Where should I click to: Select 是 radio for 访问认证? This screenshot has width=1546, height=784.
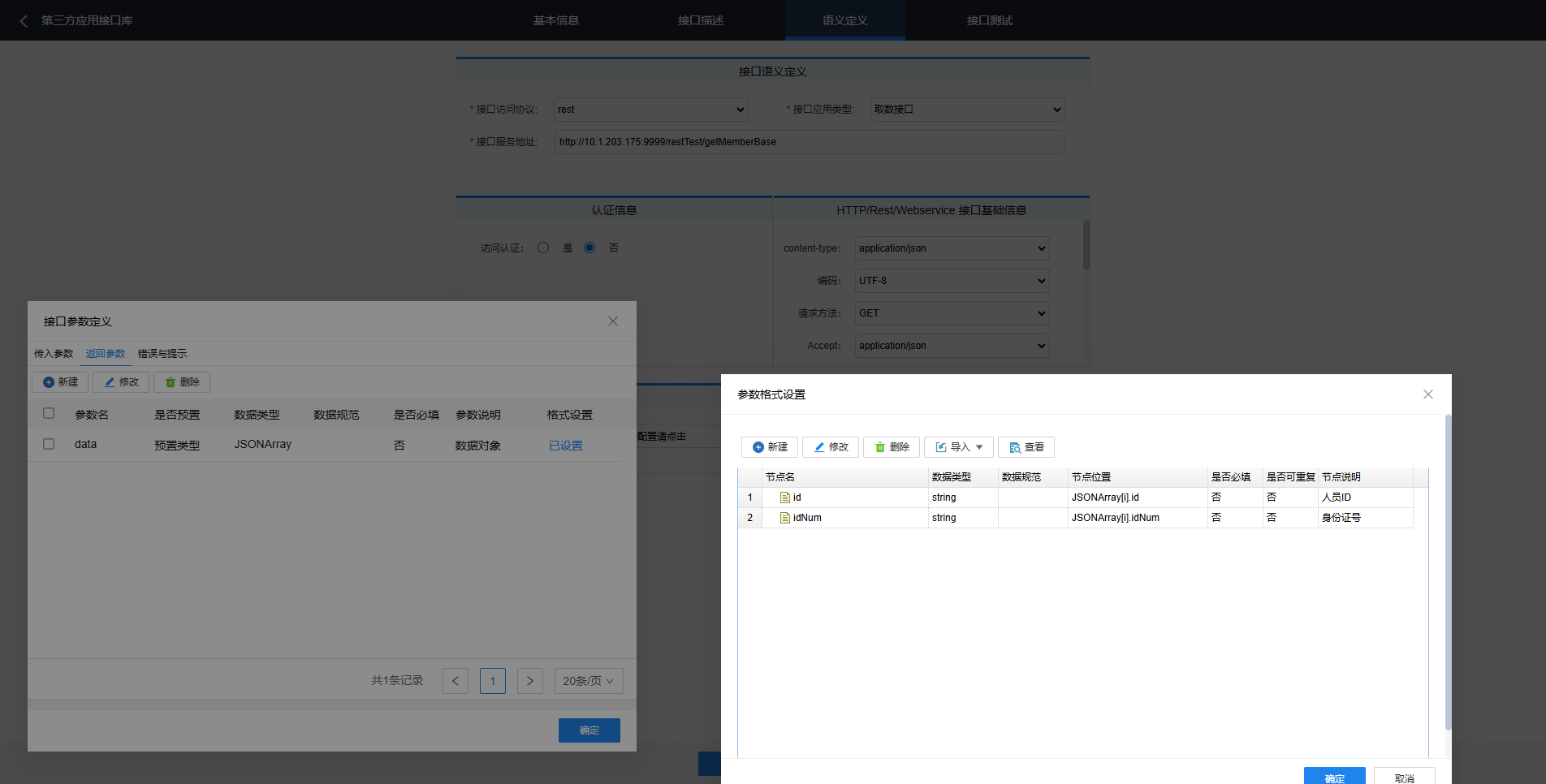click(543, 248)
